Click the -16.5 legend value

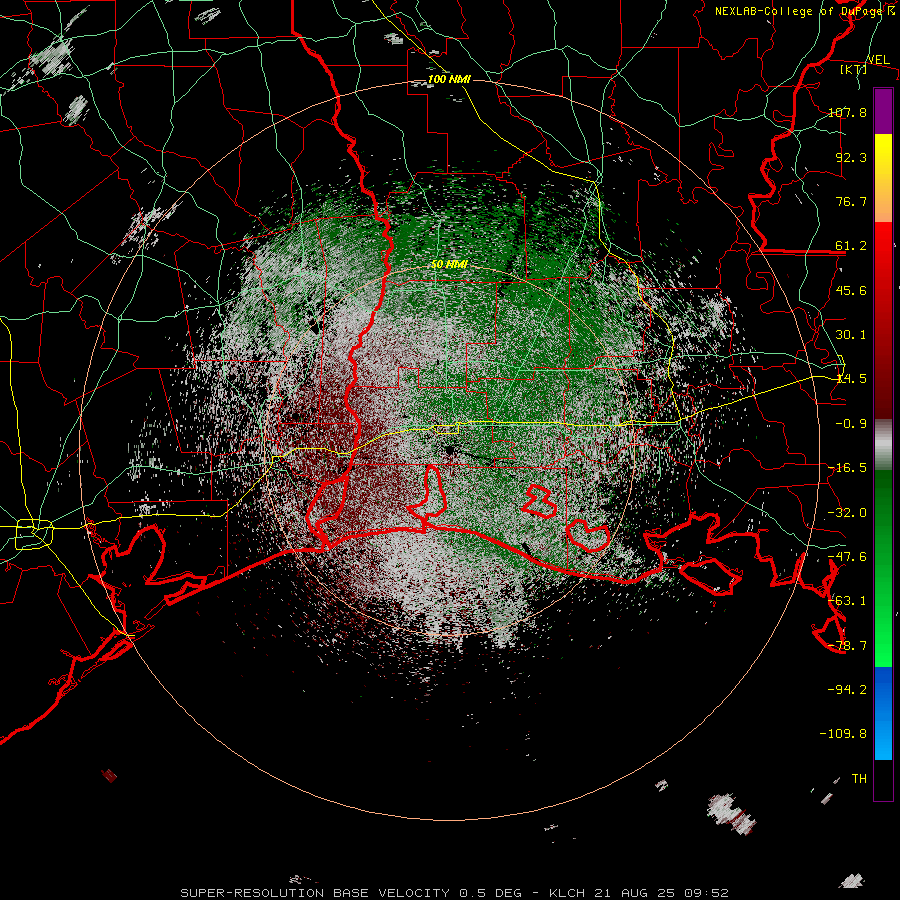coord(847,468)
